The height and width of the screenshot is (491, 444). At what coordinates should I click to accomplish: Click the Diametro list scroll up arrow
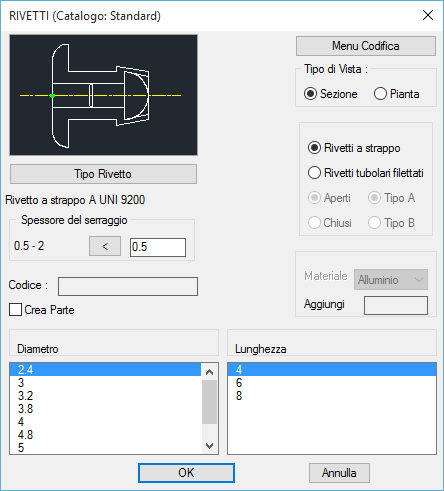pos(210,372)
